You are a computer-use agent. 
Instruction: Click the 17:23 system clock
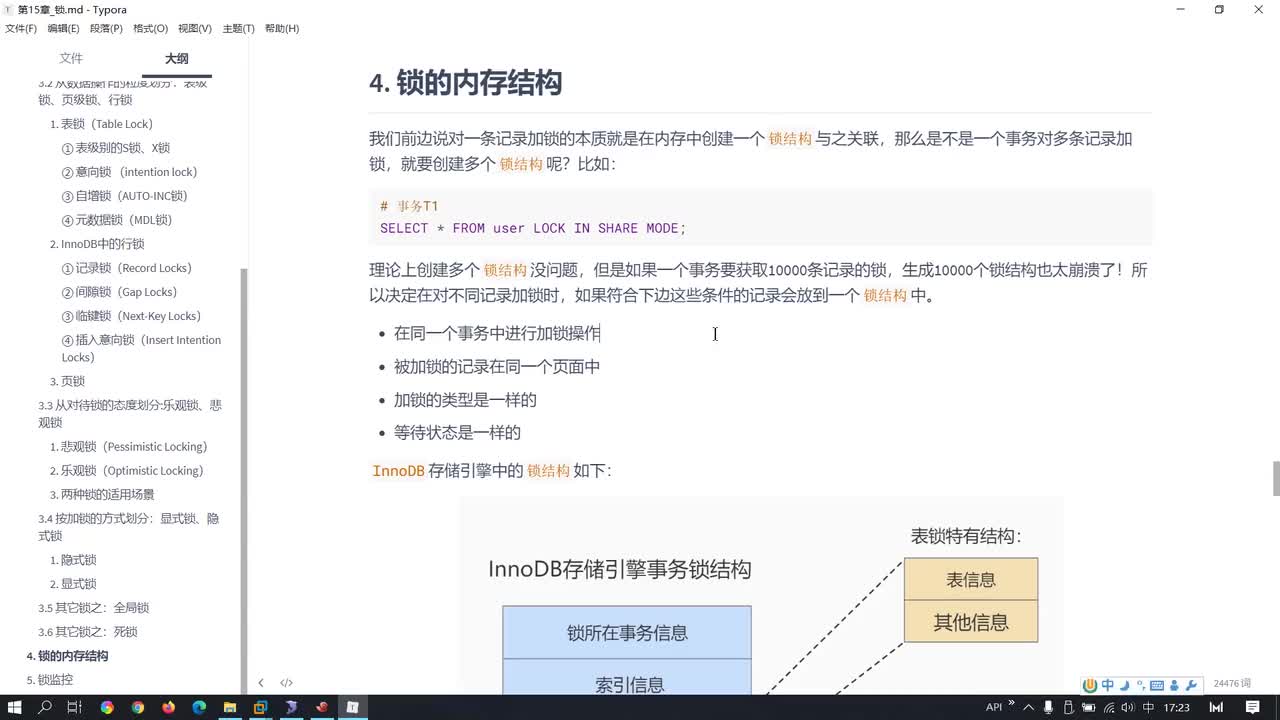pyautogui.click(x=1177, y=707)
